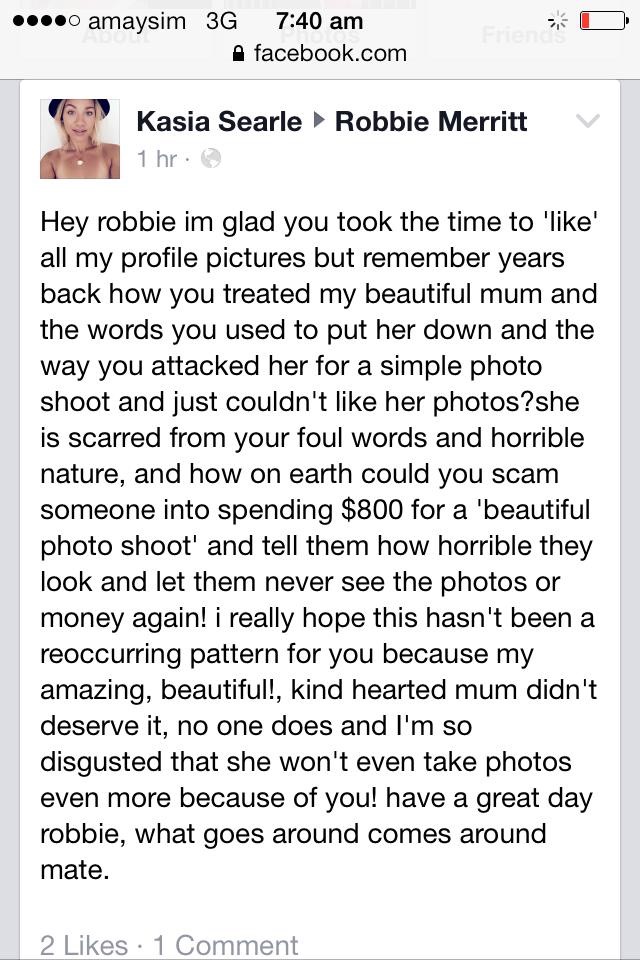
Task: Click the arrow between the two names
Action: [318, 122]
